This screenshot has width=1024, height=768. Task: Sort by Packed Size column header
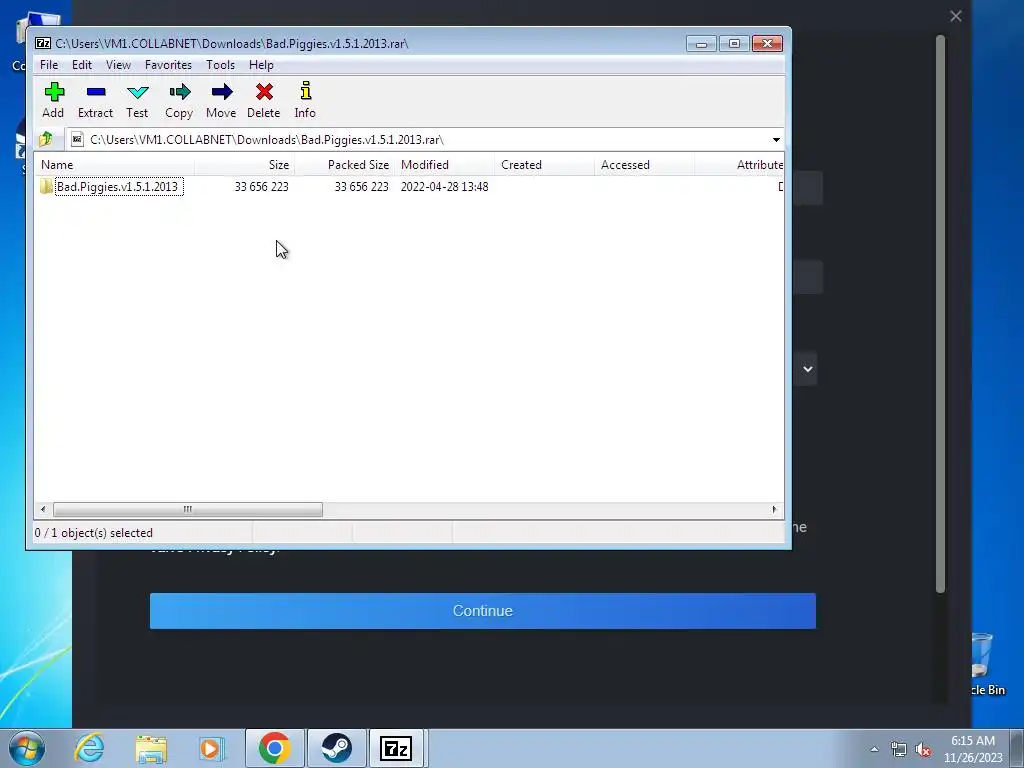[345, 165]
